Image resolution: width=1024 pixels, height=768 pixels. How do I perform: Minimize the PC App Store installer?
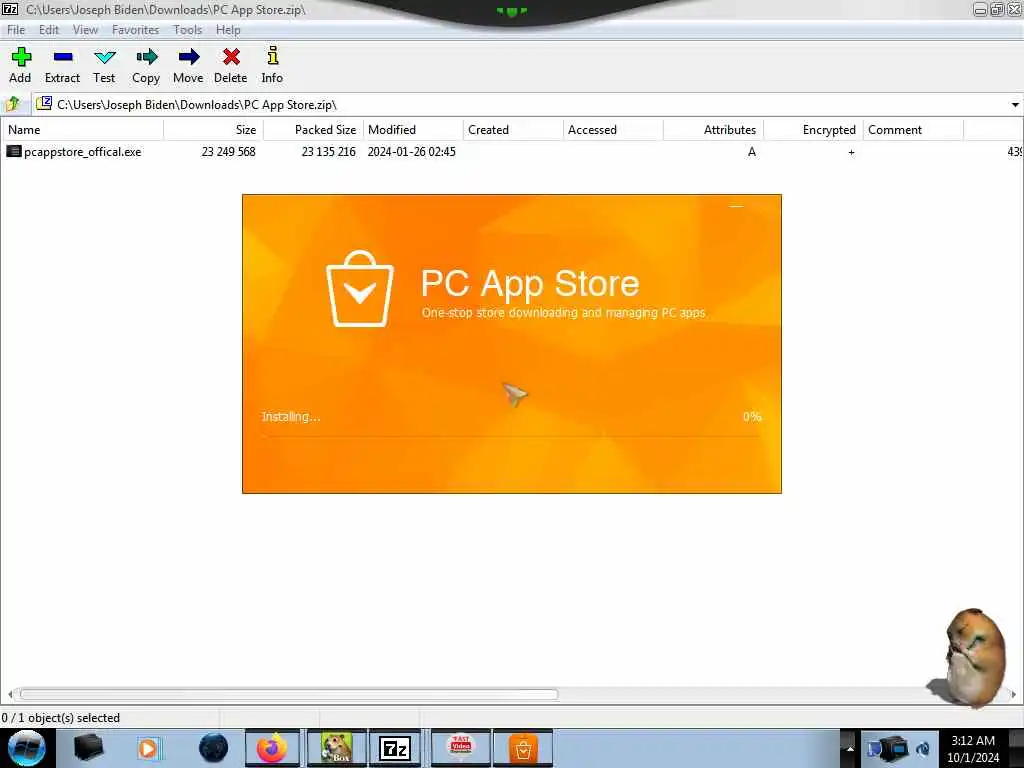click(737, 206)
